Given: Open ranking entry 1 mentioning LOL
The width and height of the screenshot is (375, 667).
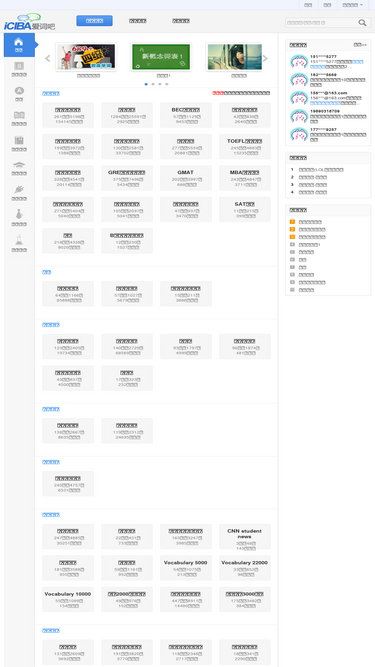Looking at the screenshot, I should point(321,170).
